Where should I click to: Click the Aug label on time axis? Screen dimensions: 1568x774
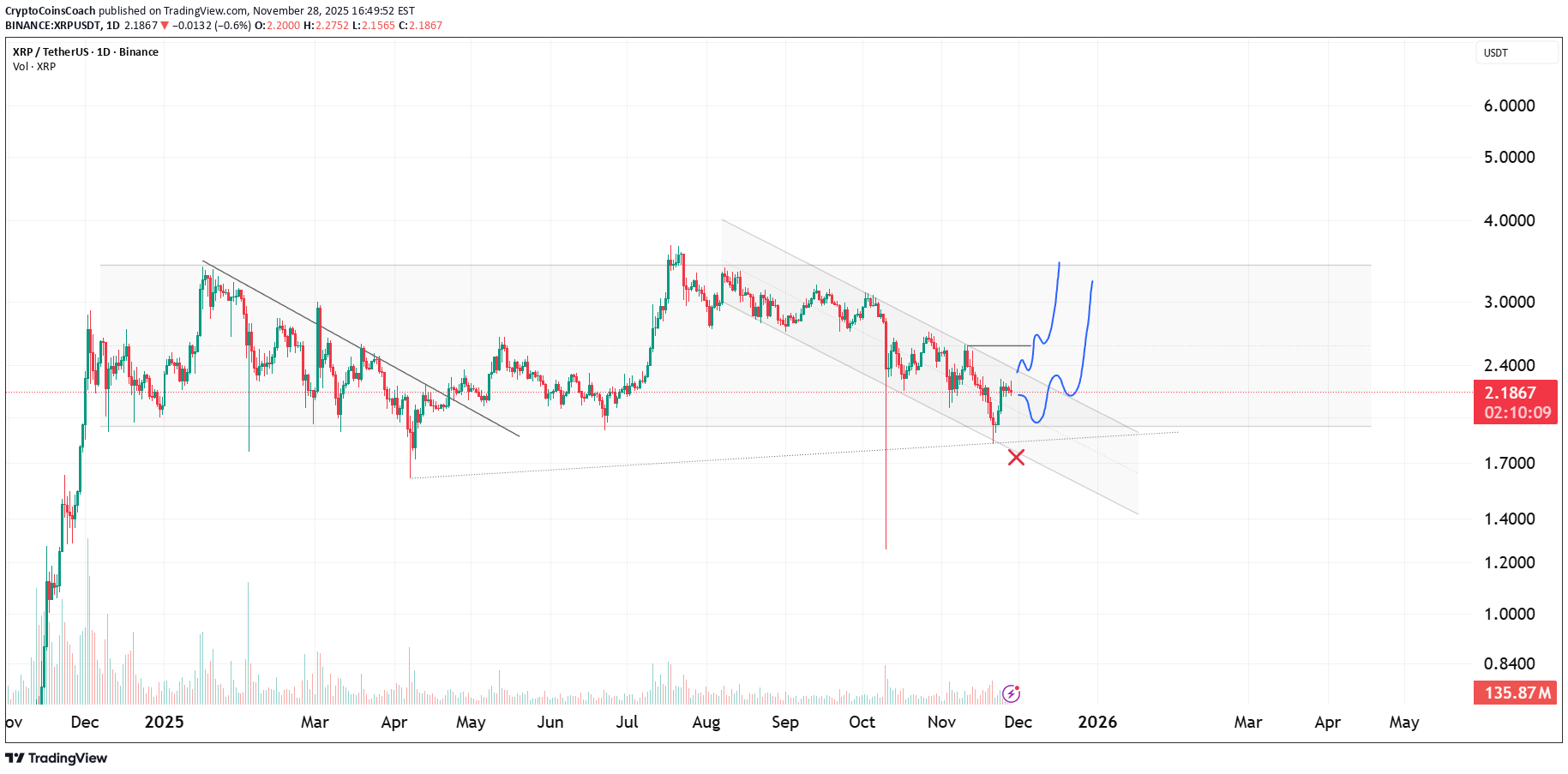coord(706,722)
